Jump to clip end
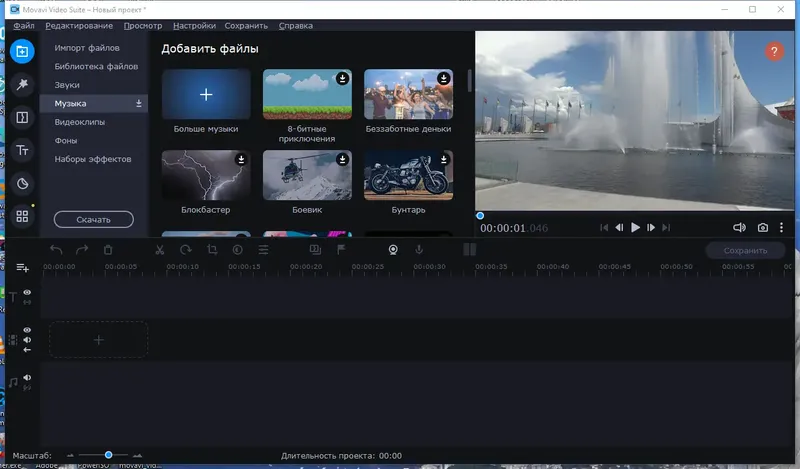 click(666, 228)
